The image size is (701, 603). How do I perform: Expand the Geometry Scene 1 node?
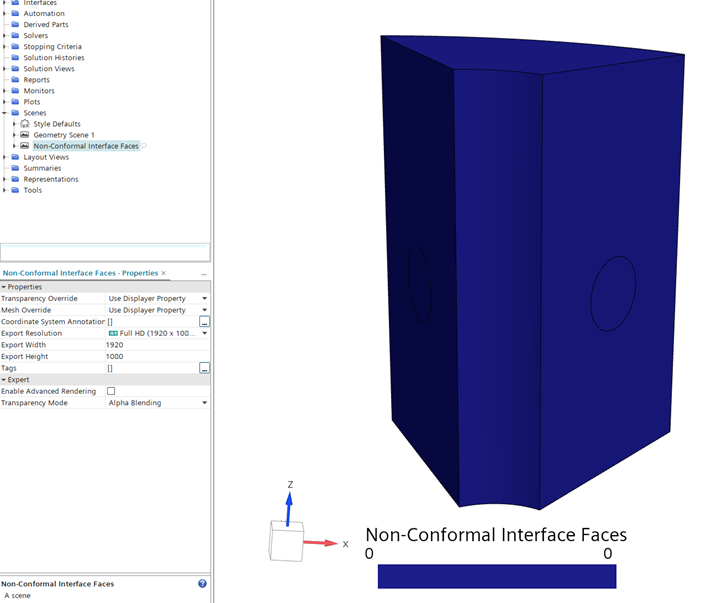click(14, 135)
